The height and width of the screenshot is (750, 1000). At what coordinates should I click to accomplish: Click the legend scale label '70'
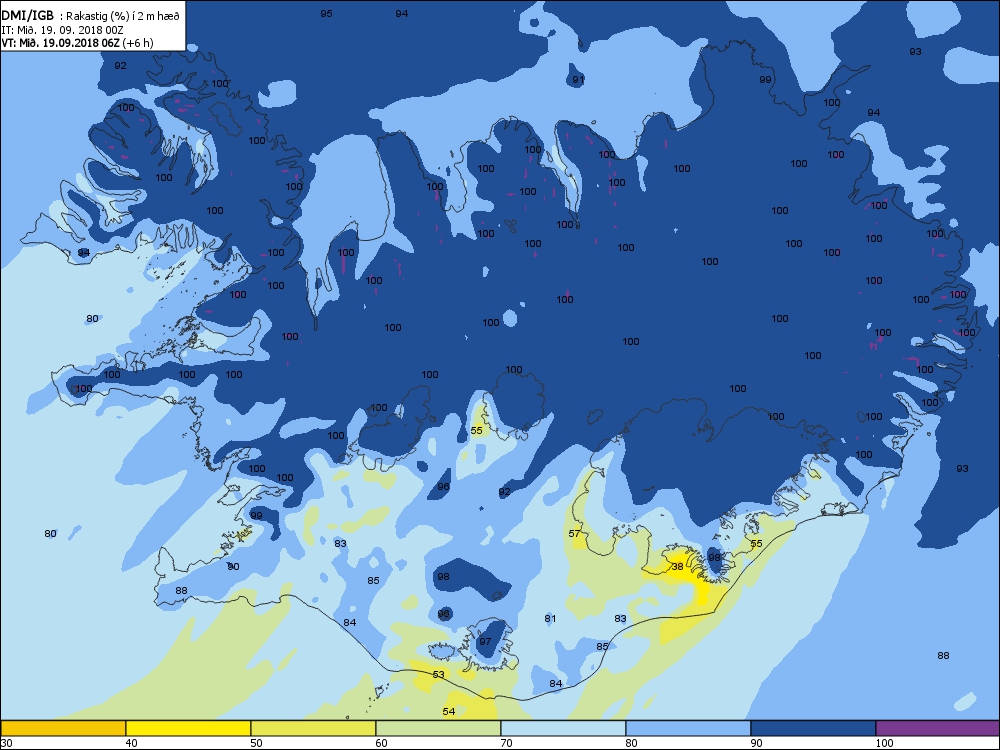[506, 743]
